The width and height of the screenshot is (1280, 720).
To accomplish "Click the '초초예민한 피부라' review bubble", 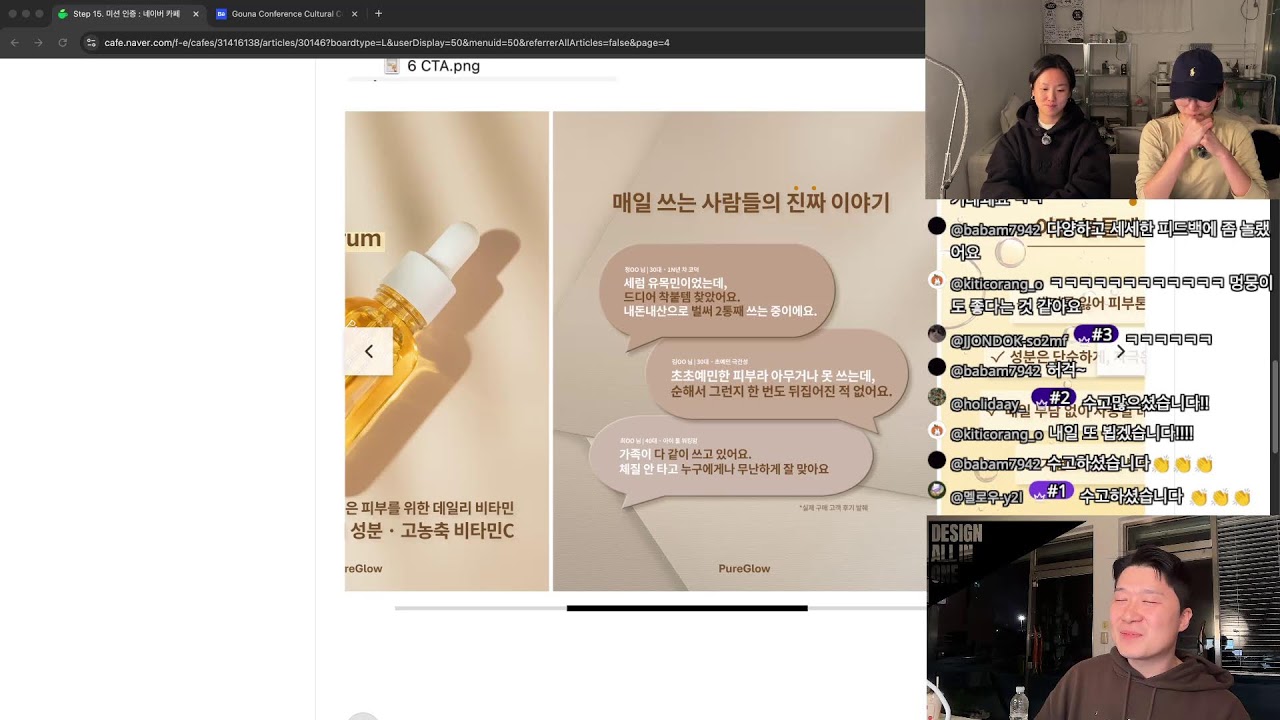I will pos(777,382).
